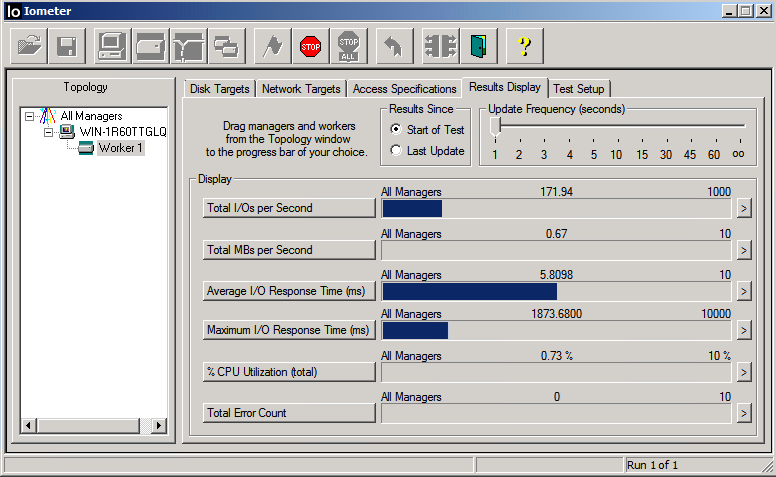The width and height of the screenshot is (776, 477).
Task: Open details arrow for Average I/O Response Time
Action: coord(743,291)
